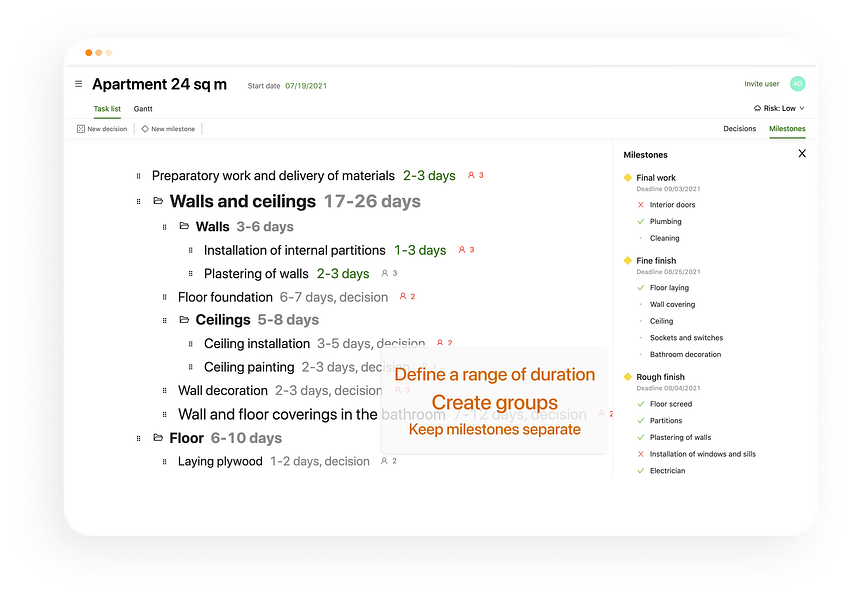Toggle the Plumbing milestone checkmark
855x600 pixels.
(x=640, y=221)
